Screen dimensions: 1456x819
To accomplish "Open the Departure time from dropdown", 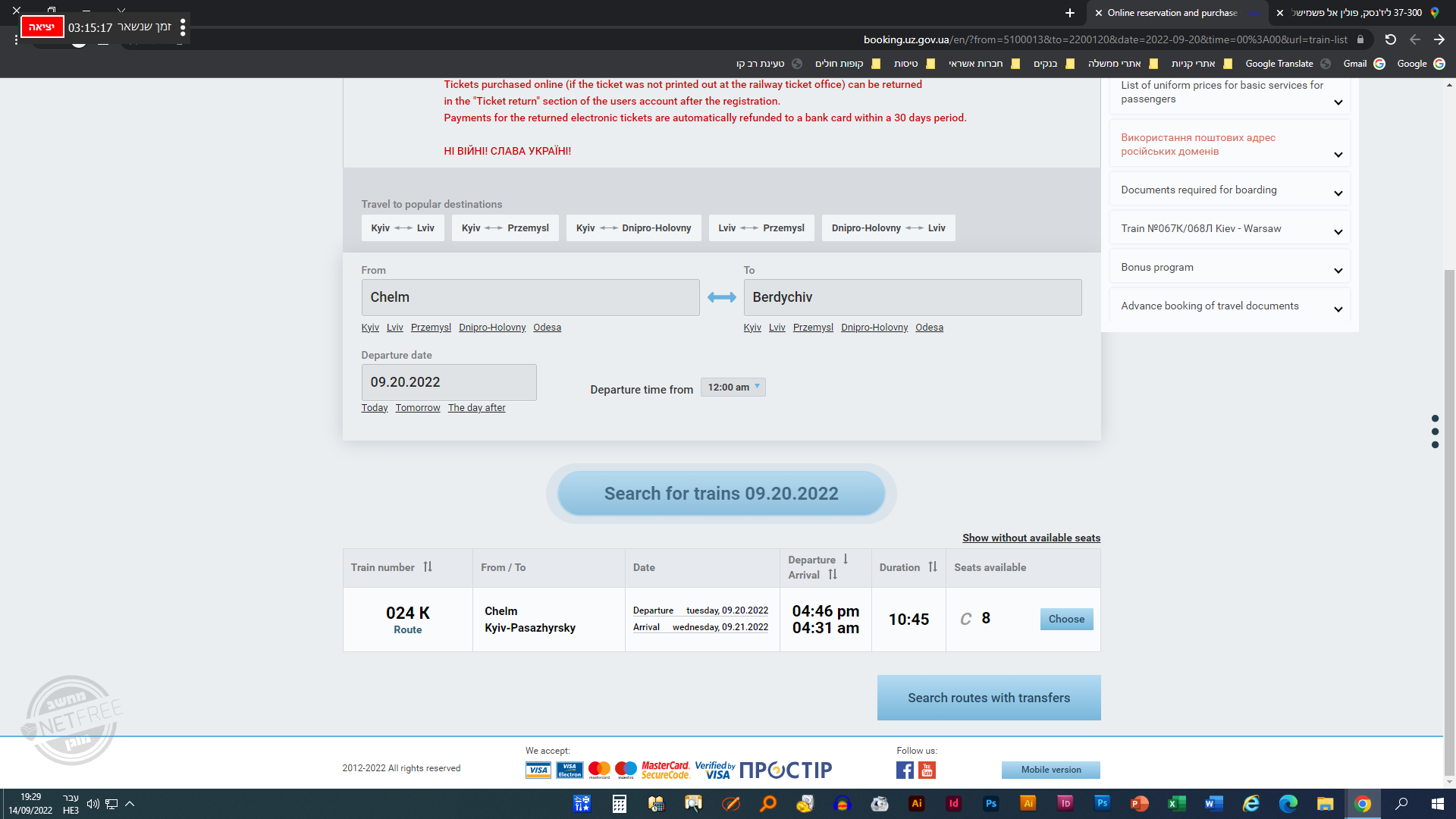I will 733,388.
